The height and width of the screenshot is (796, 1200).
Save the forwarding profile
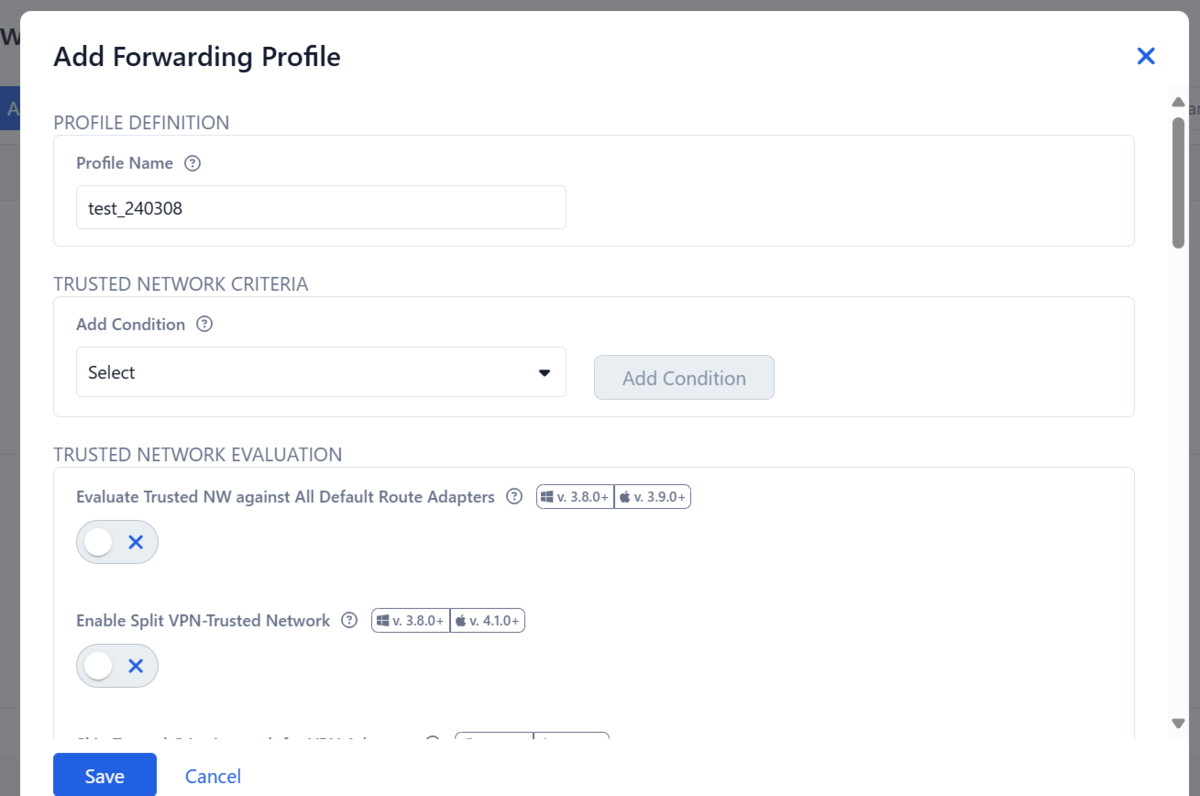pos(104,774)
